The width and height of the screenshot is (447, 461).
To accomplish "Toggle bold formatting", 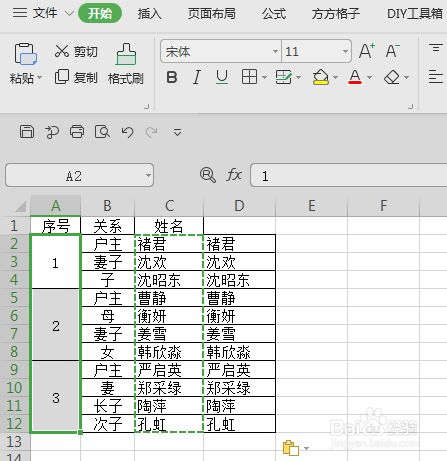I will point(172,78).
